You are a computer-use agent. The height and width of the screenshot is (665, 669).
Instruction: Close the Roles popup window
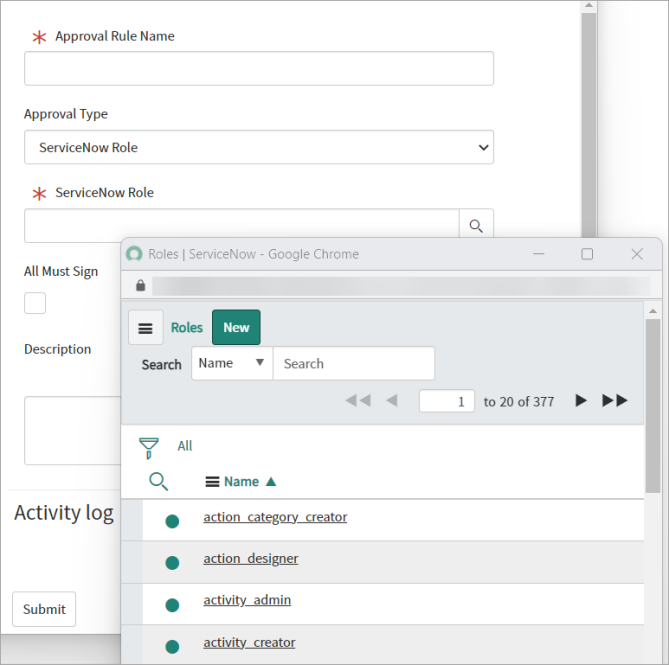pos(637,254)
